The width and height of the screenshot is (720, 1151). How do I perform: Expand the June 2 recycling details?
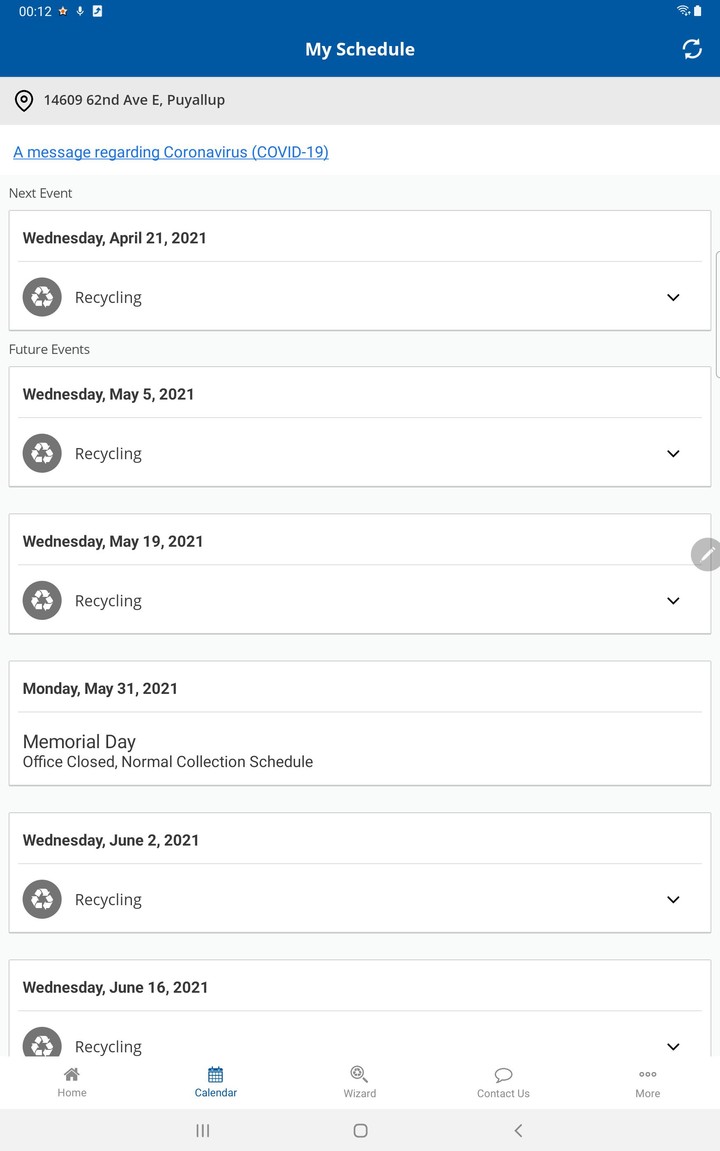pos(673,899)
